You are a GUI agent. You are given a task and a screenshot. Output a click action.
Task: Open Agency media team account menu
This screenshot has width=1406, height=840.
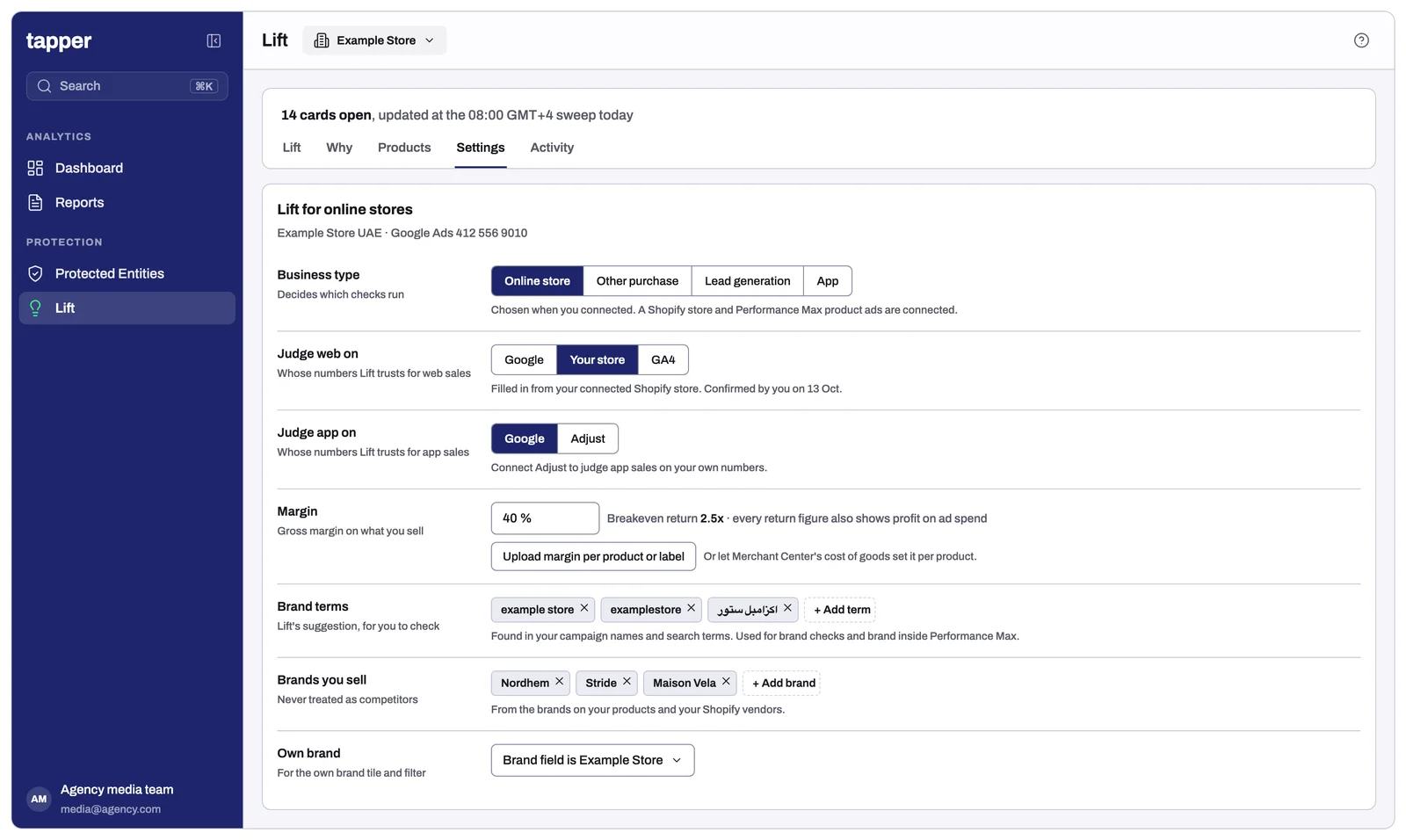click(127, 799)
